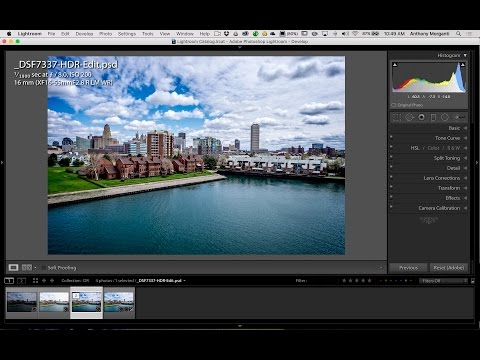Select the Crop Overlay tool icon

pos(397,117)
